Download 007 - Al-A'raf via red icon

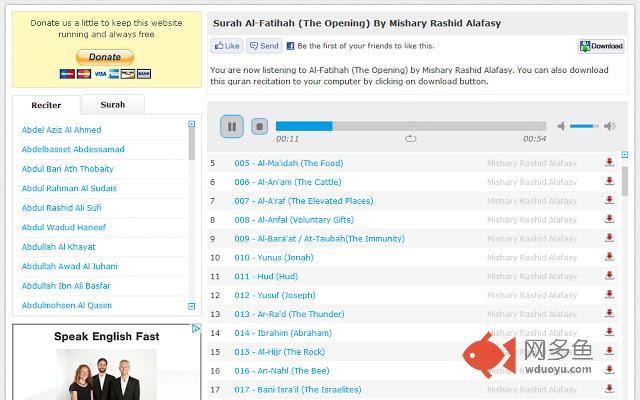[609, 200]
